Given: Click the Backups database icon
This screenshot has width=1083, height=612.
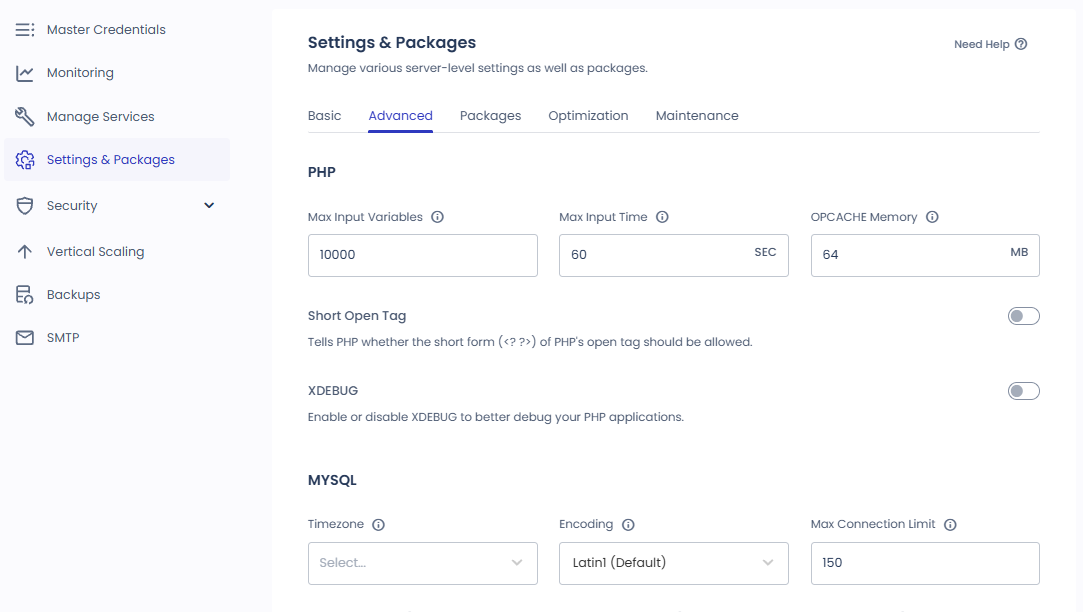Looking at the screenshot, I should tap(25, 295).
